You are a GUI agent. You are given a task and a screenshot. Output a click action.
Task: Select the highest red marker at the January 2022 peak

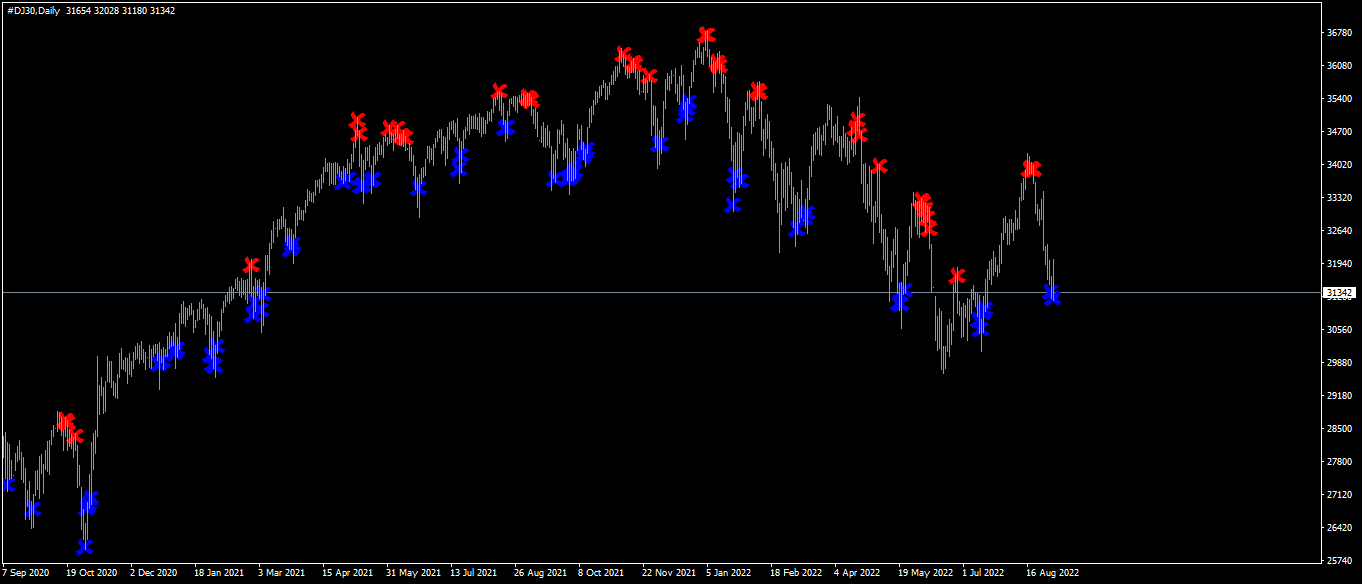[707, 35]
